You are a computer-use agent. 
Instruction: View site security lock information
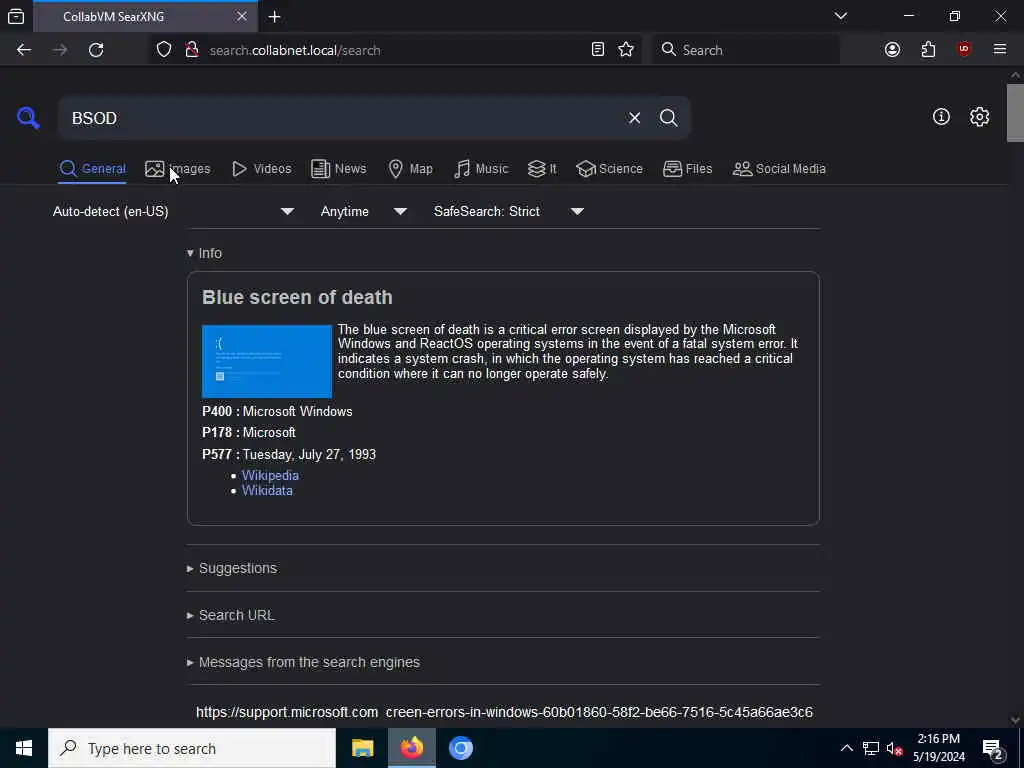click(192, 50)
